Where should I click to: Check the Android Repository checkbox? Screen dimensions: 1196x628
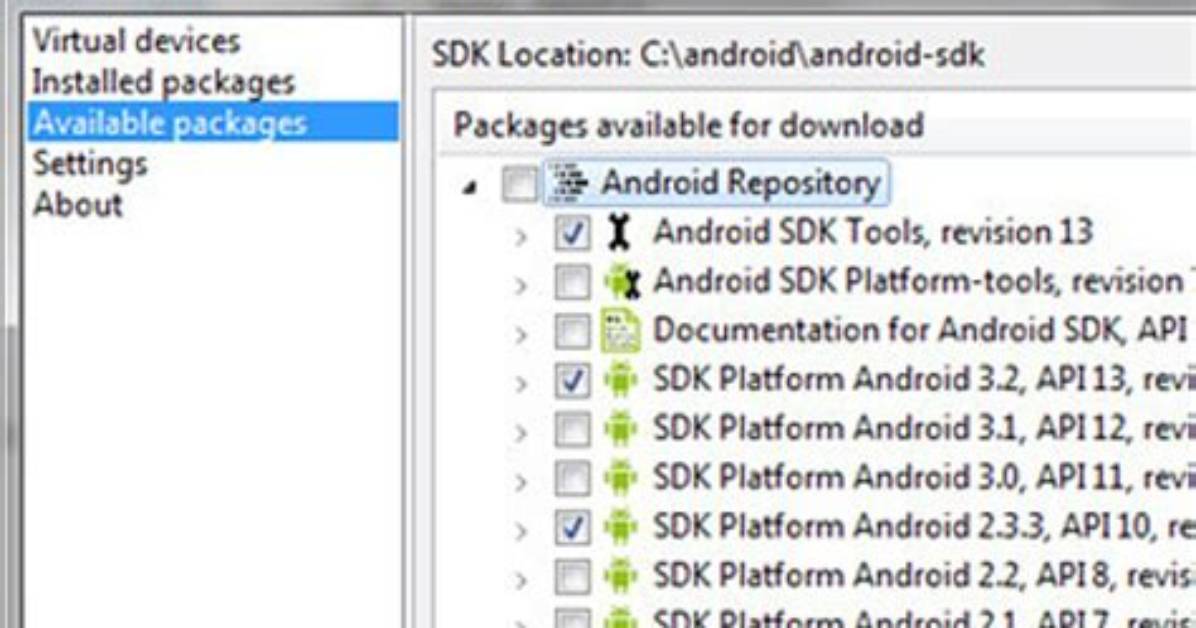click(x=519, y=184)
